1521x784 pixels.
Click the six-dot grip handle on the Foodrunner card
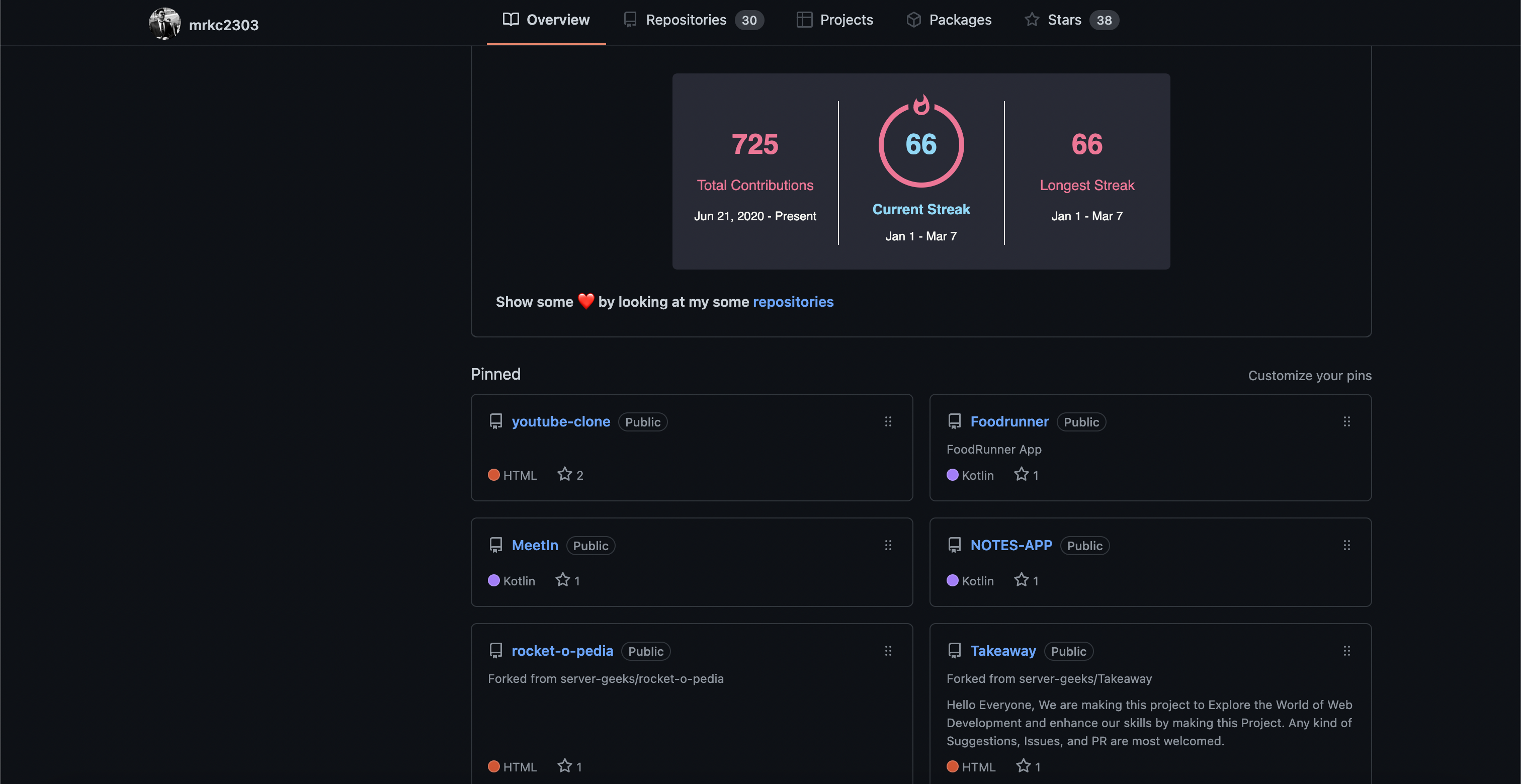tap(1346, 421)
